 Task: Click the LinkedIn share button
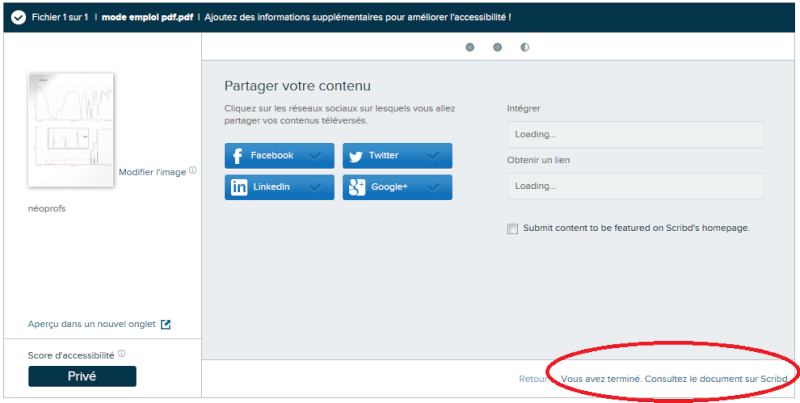[280, 187]
